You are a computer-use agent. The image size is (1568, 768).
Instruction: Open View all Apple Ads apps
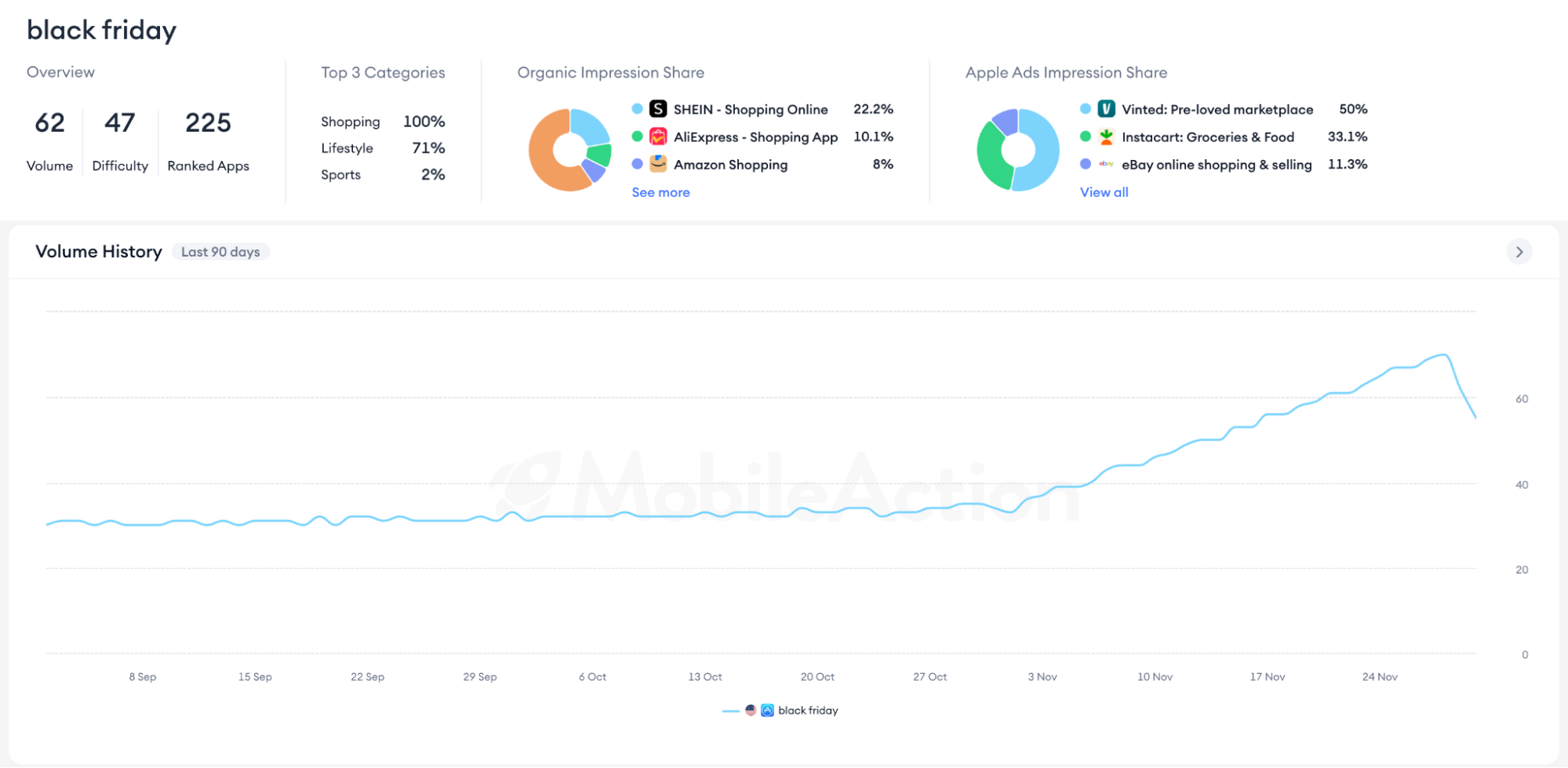point(1104,192)
